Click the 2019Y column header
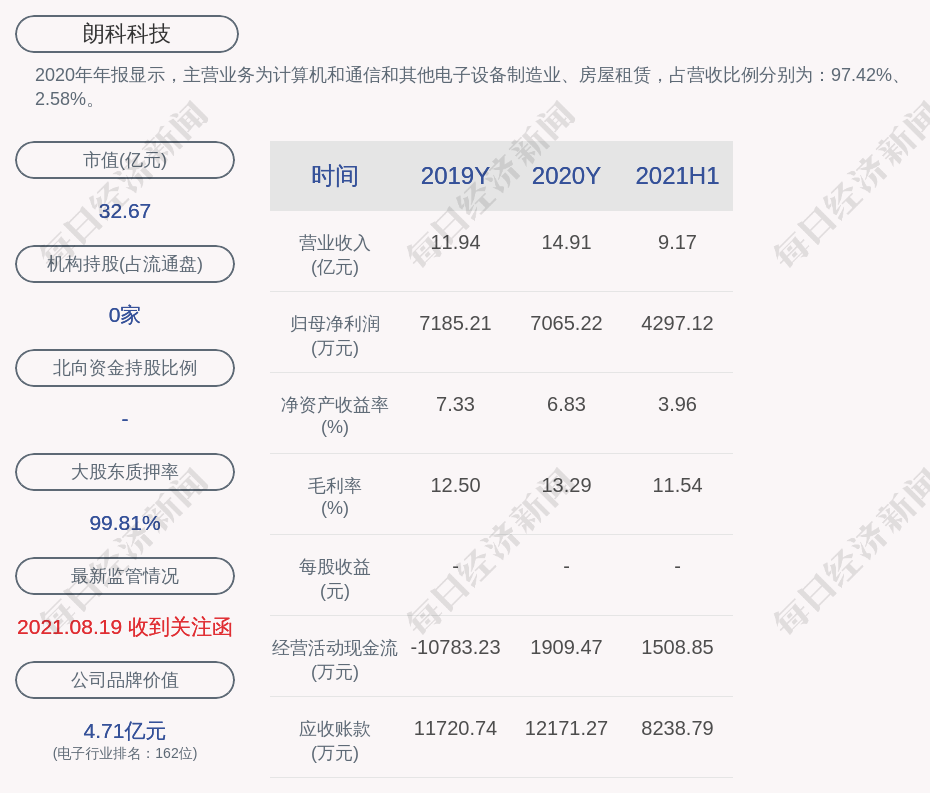 (x=455, y=176)
